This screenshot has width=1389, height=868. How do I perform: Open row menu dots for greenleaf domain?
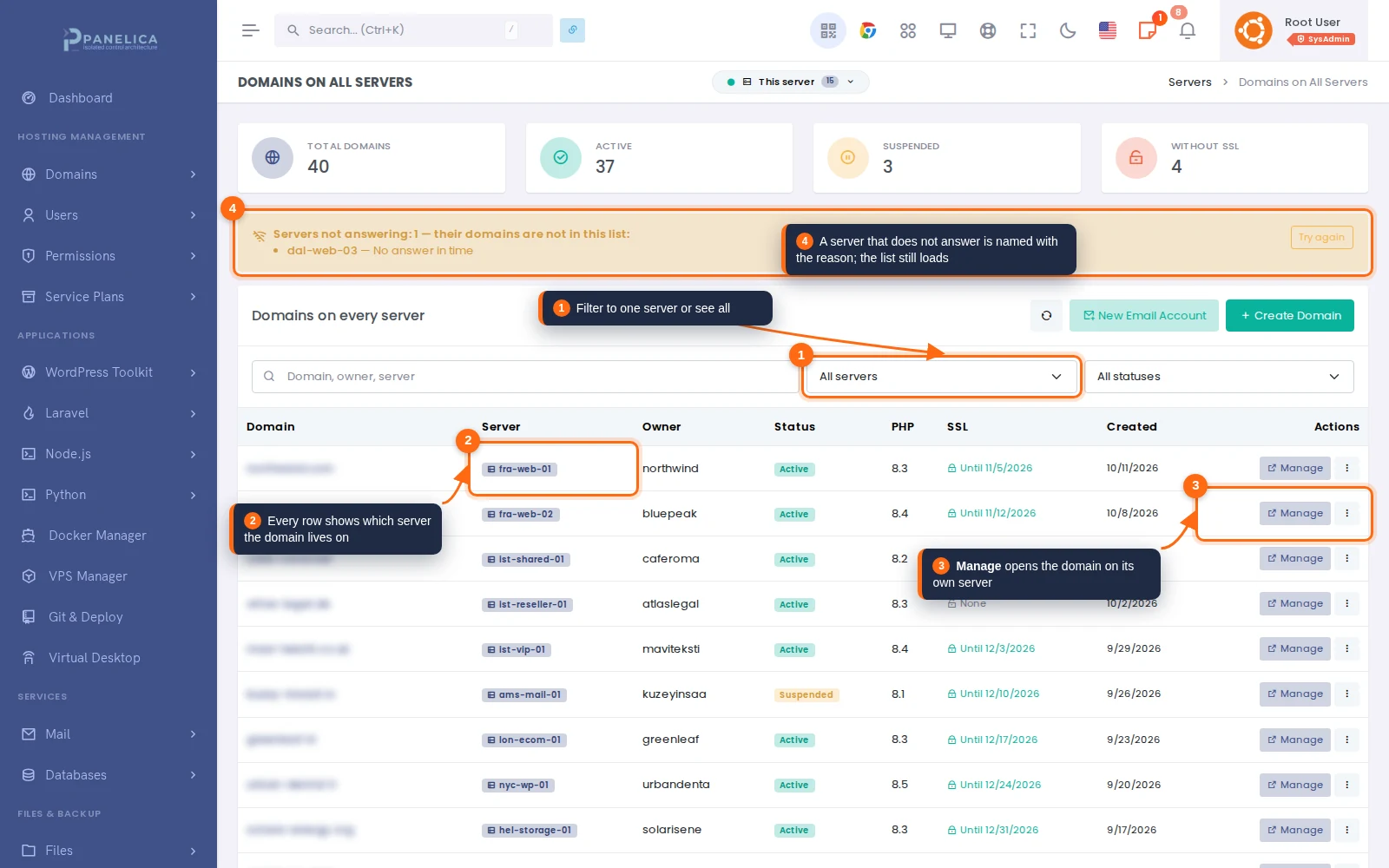click(1347, 740)
